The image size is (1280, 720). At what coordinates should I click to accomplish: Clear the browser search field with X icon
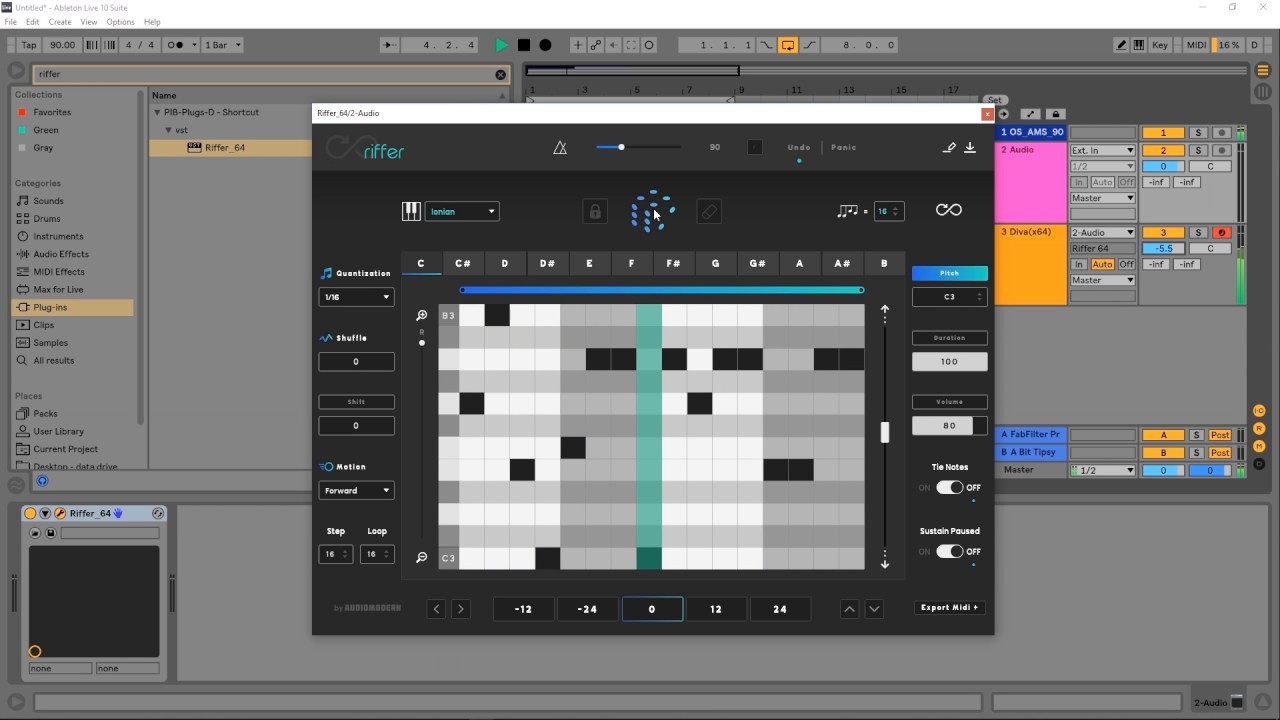501,74
